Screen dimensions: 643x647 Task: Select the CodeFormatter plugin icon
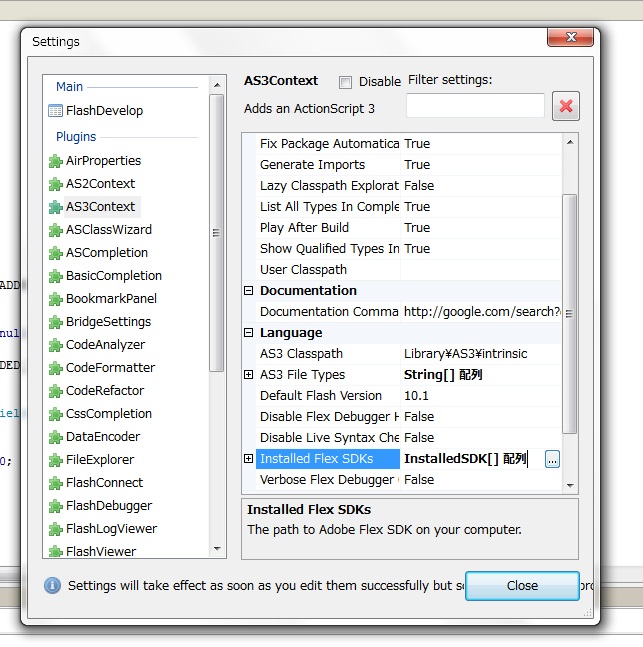tap(55, 368)
